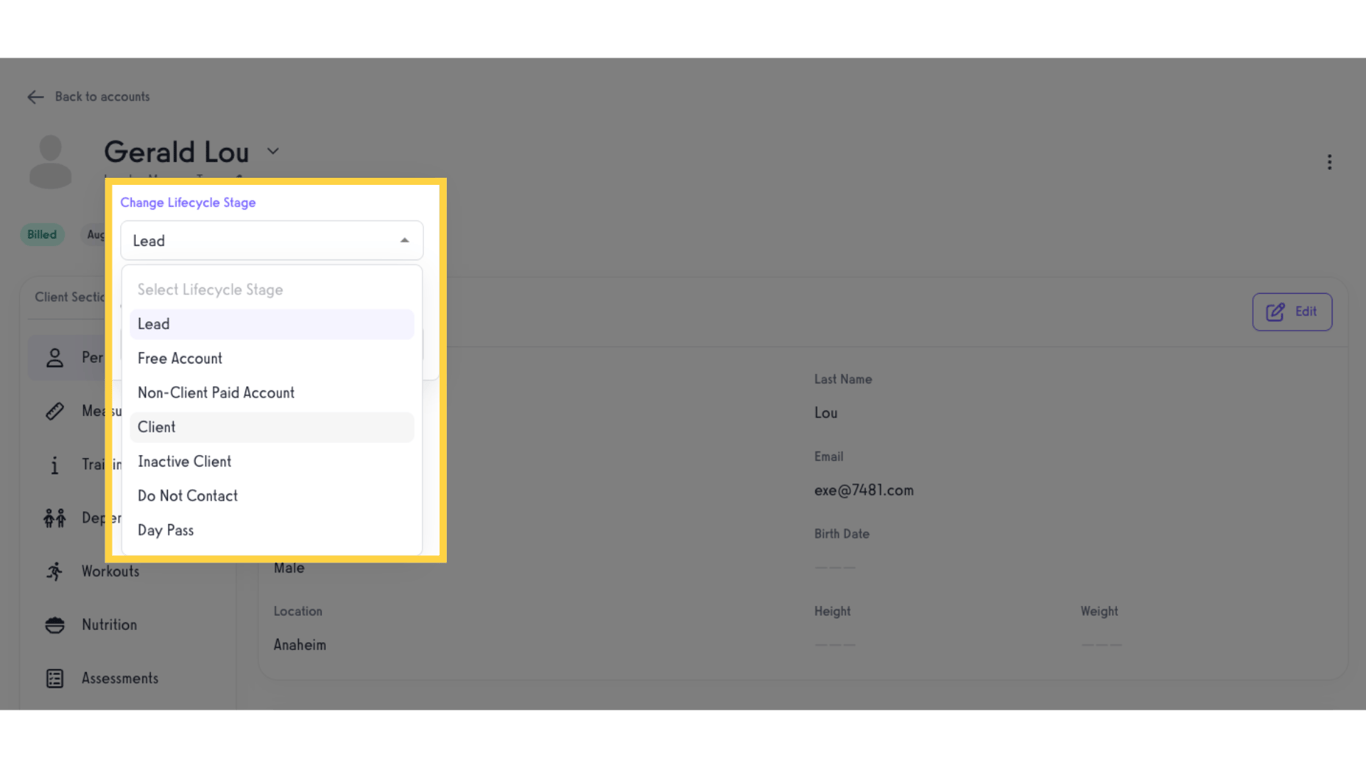Click the Measurements ruler icon
The image size is (1366, 768).
point(55,410)
